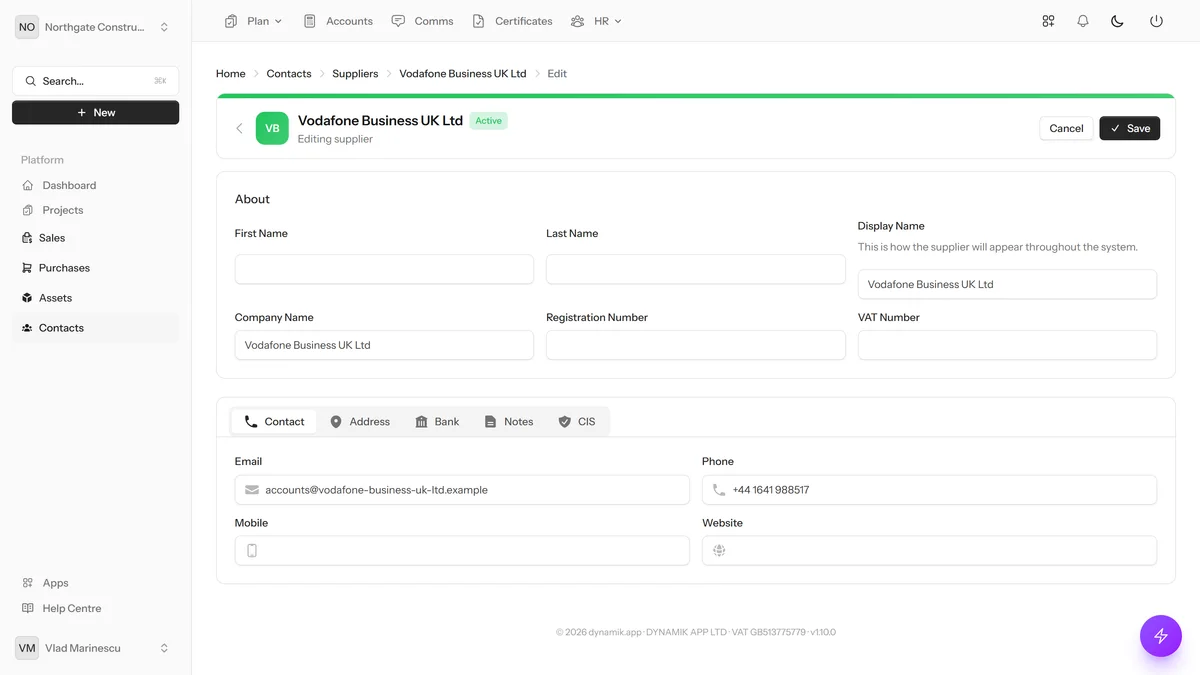1200x675 pixels.
Task: Click the New button in sidebar
Action: pos(96,113)
